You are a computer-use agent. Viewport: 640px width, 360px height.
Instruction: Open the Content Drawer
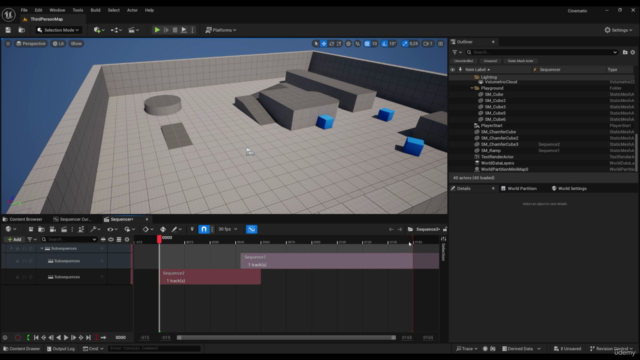22,349
